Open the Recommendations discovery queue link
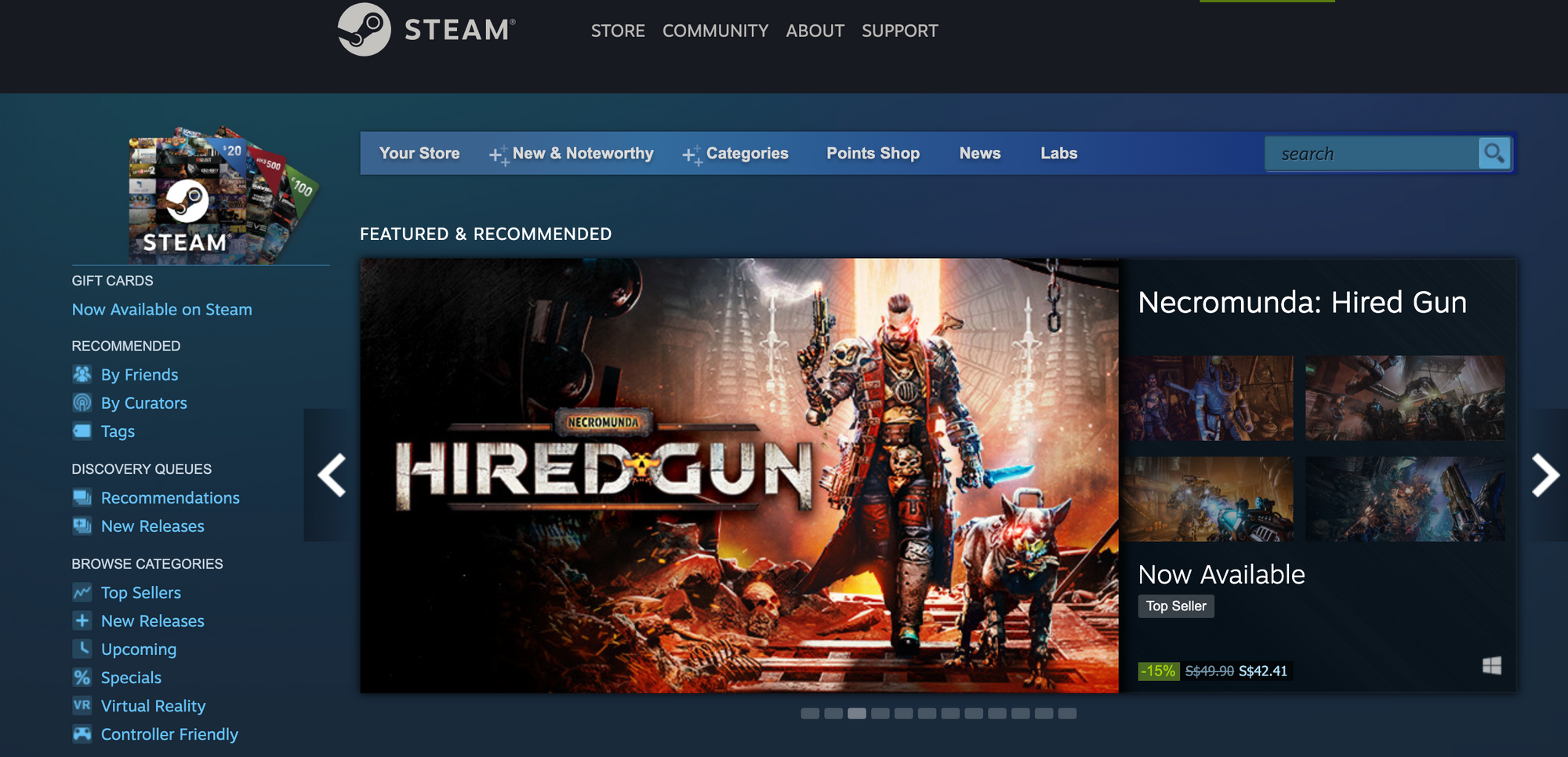 (x=170, y=497)
